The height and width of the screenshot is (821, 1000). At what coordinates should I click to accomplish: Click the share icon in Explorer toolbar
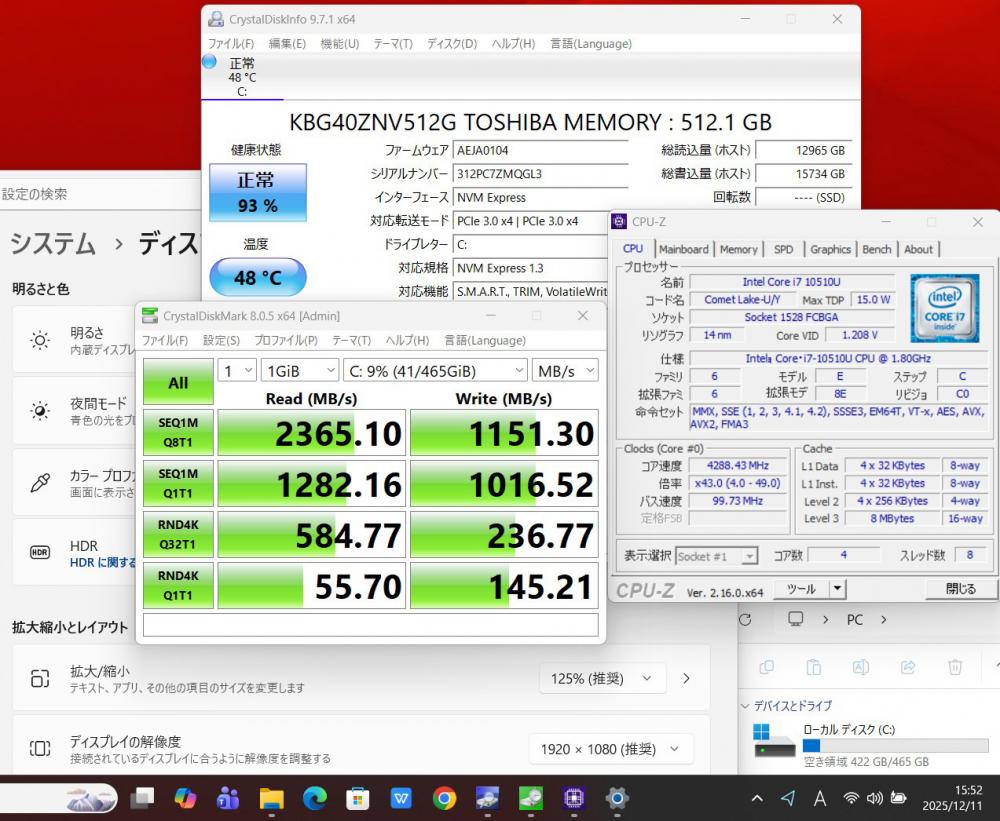pyautogui.click(x=908, y=667)
